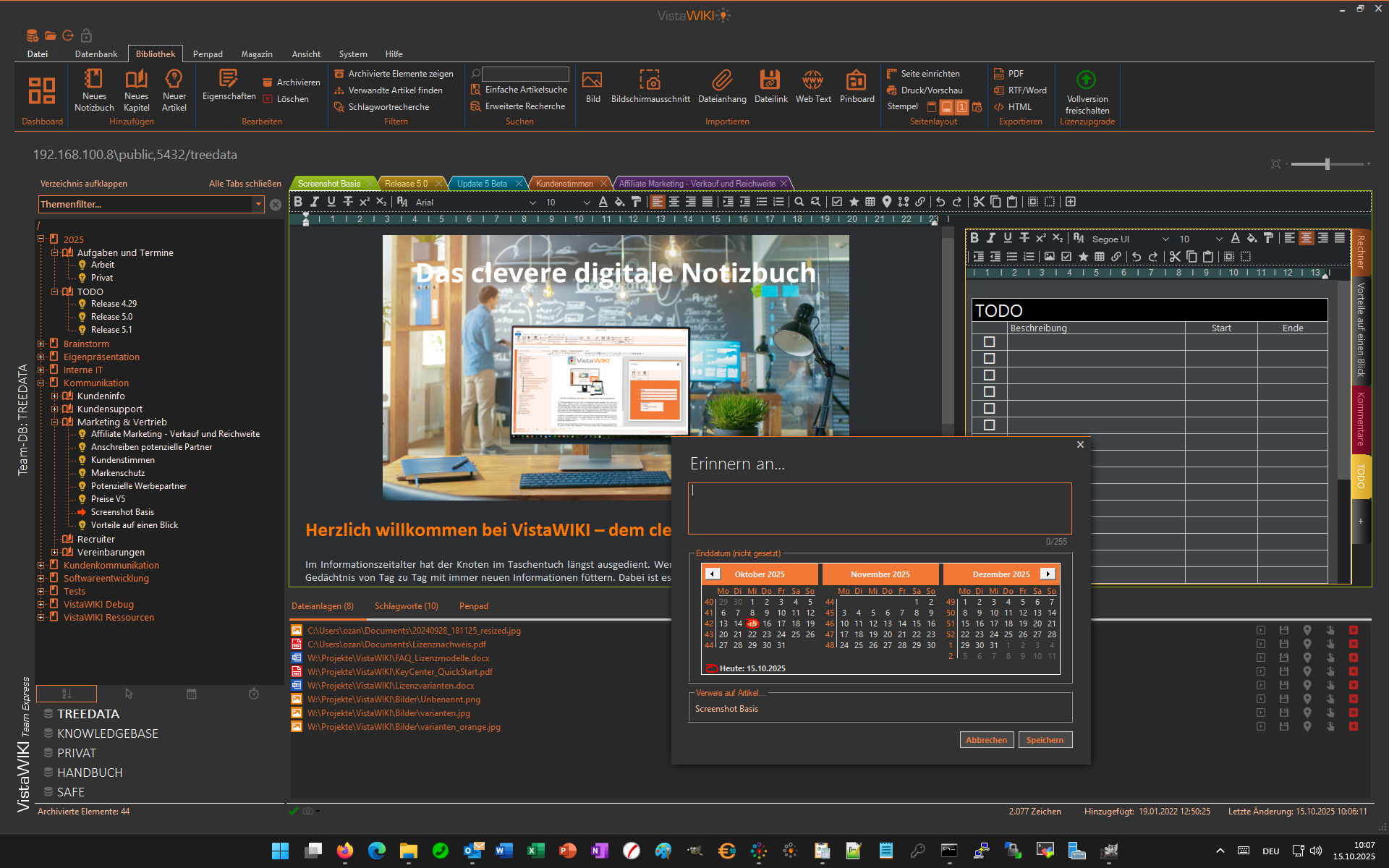Click the Dateianhang paperclip icon
1389x868 pixels.
[721, 80]
